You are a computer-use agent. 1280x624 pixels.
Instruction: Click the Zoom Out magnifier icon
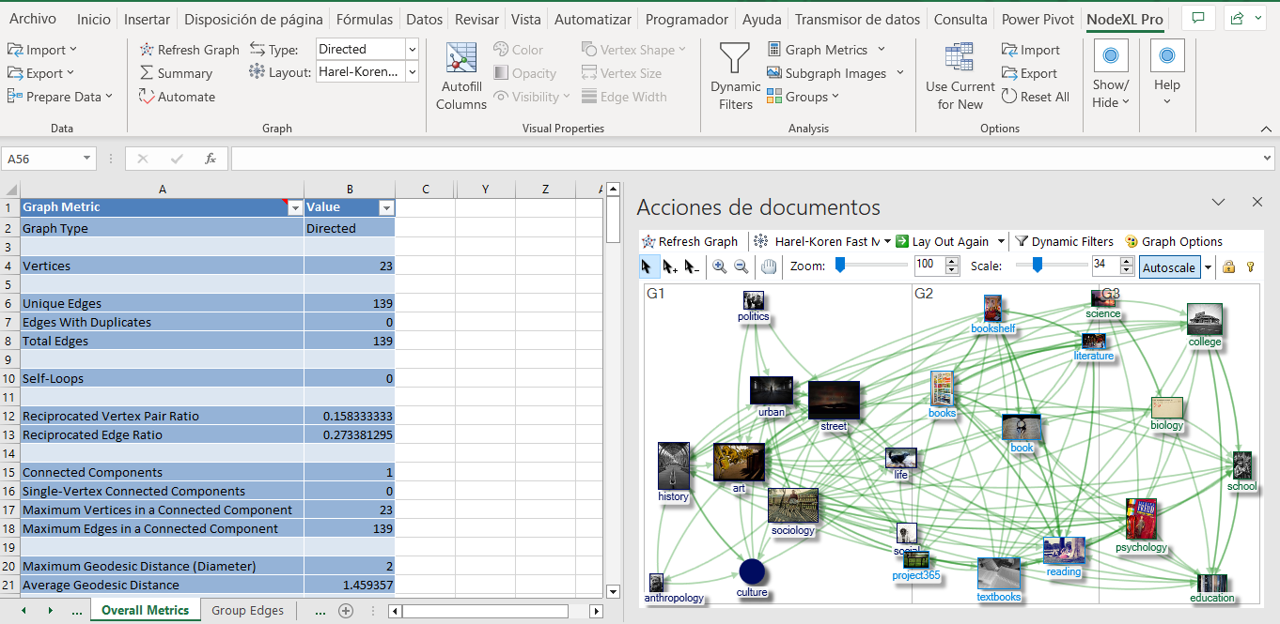pyautogui.click(x=741, y=267)
